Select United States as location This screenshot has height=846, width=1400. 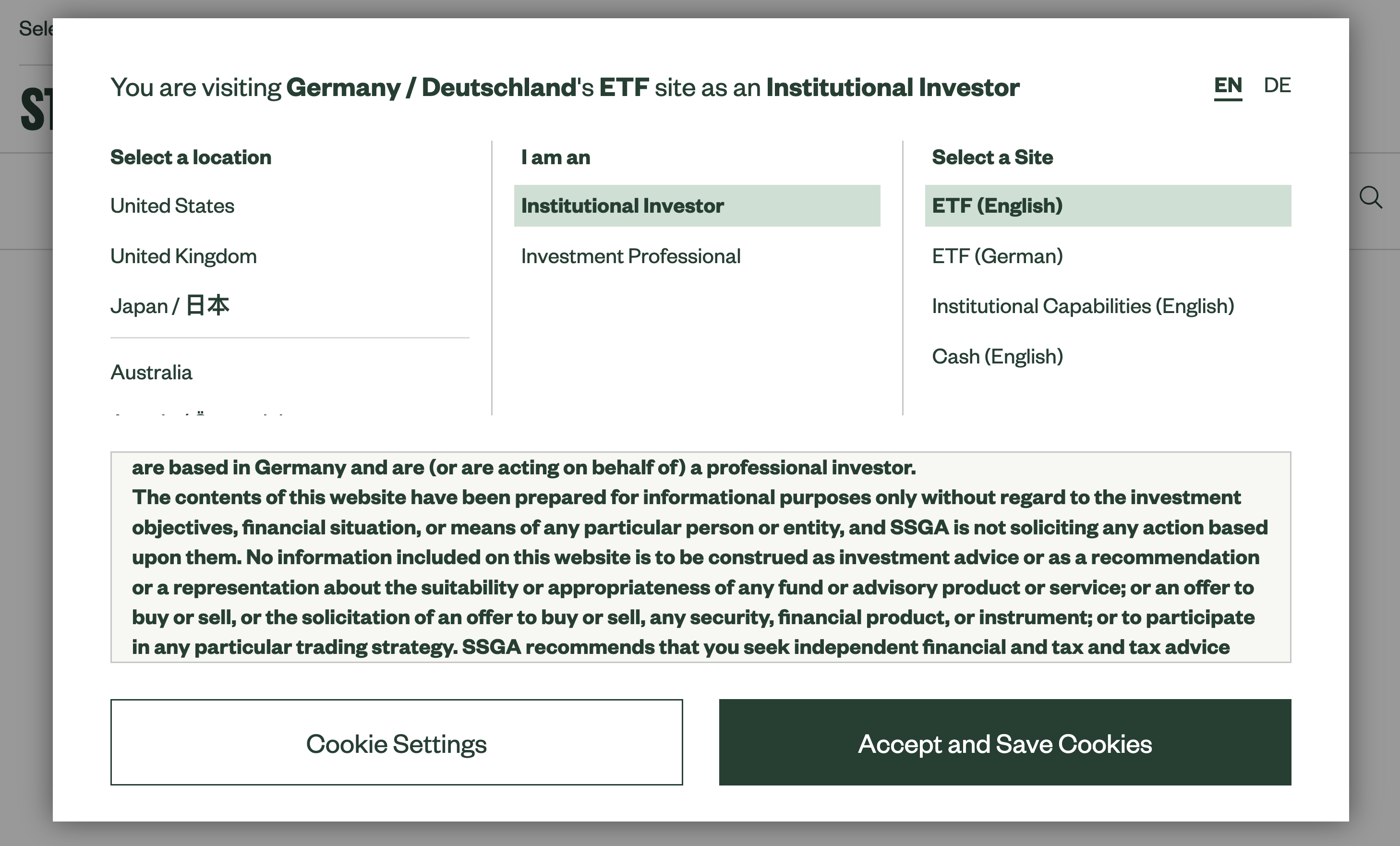click(x=172, y=205)
